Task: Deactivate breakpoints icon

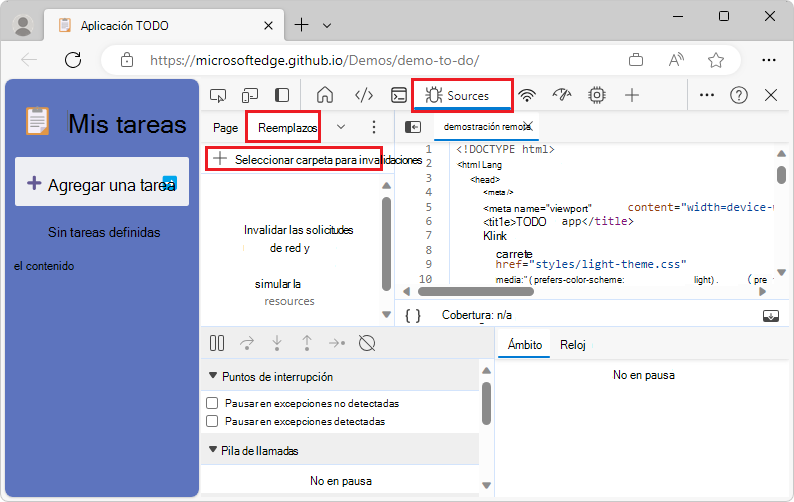Action: click(x=367, y=343)
